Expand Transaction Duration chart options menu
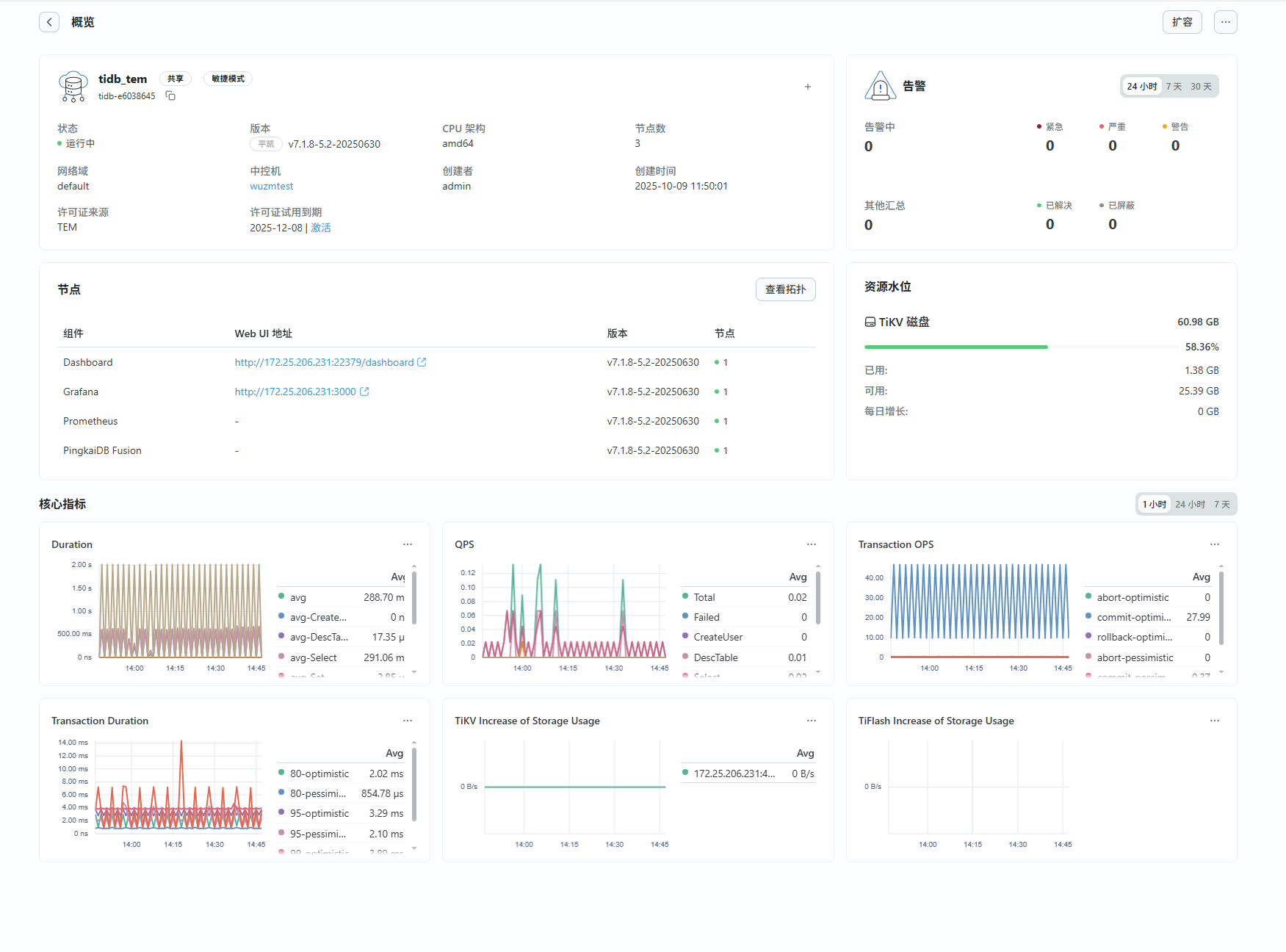 tap(408, 721)
